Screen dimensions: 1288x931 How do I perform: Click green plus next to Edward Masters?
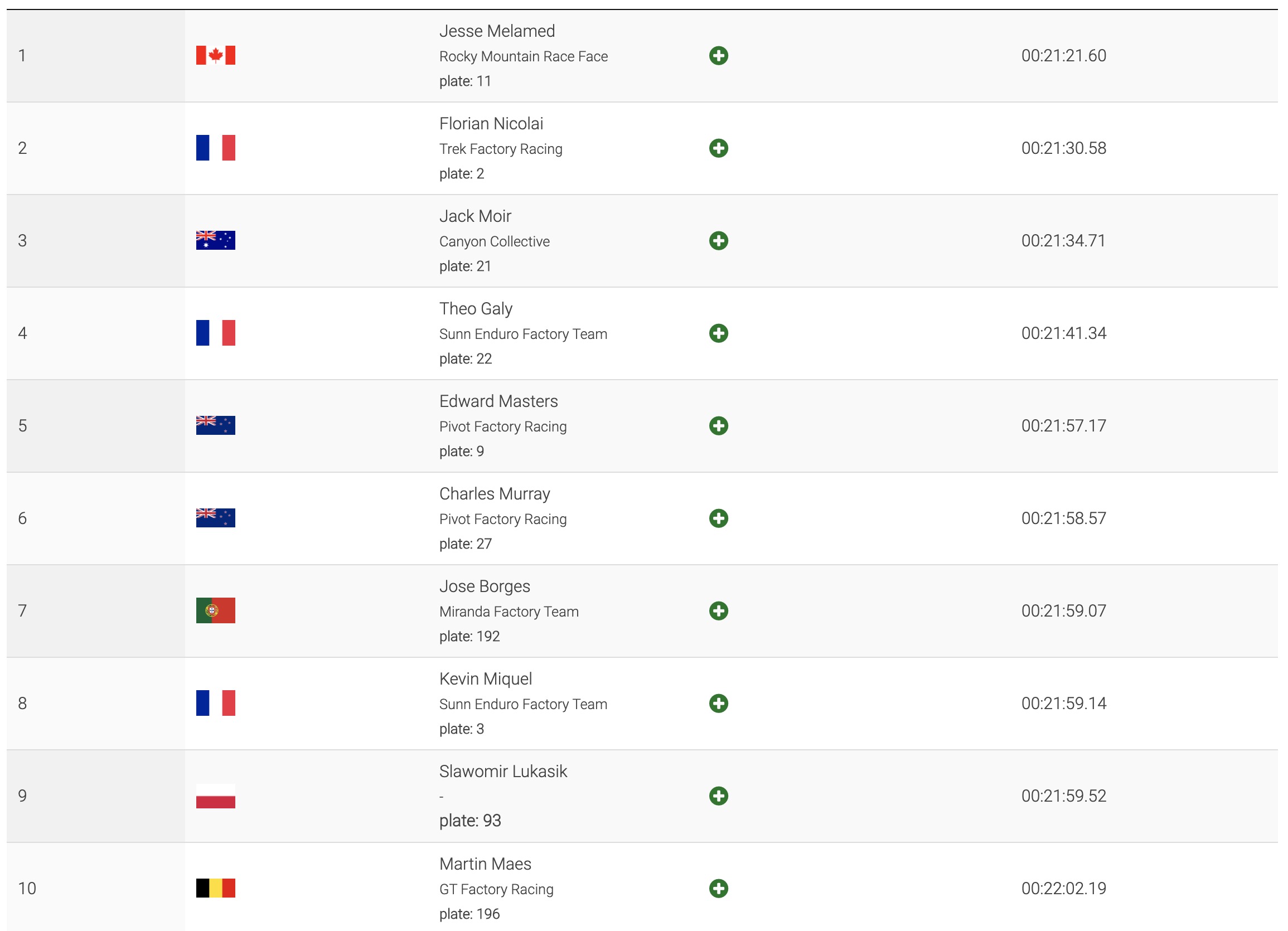(718, 426)
